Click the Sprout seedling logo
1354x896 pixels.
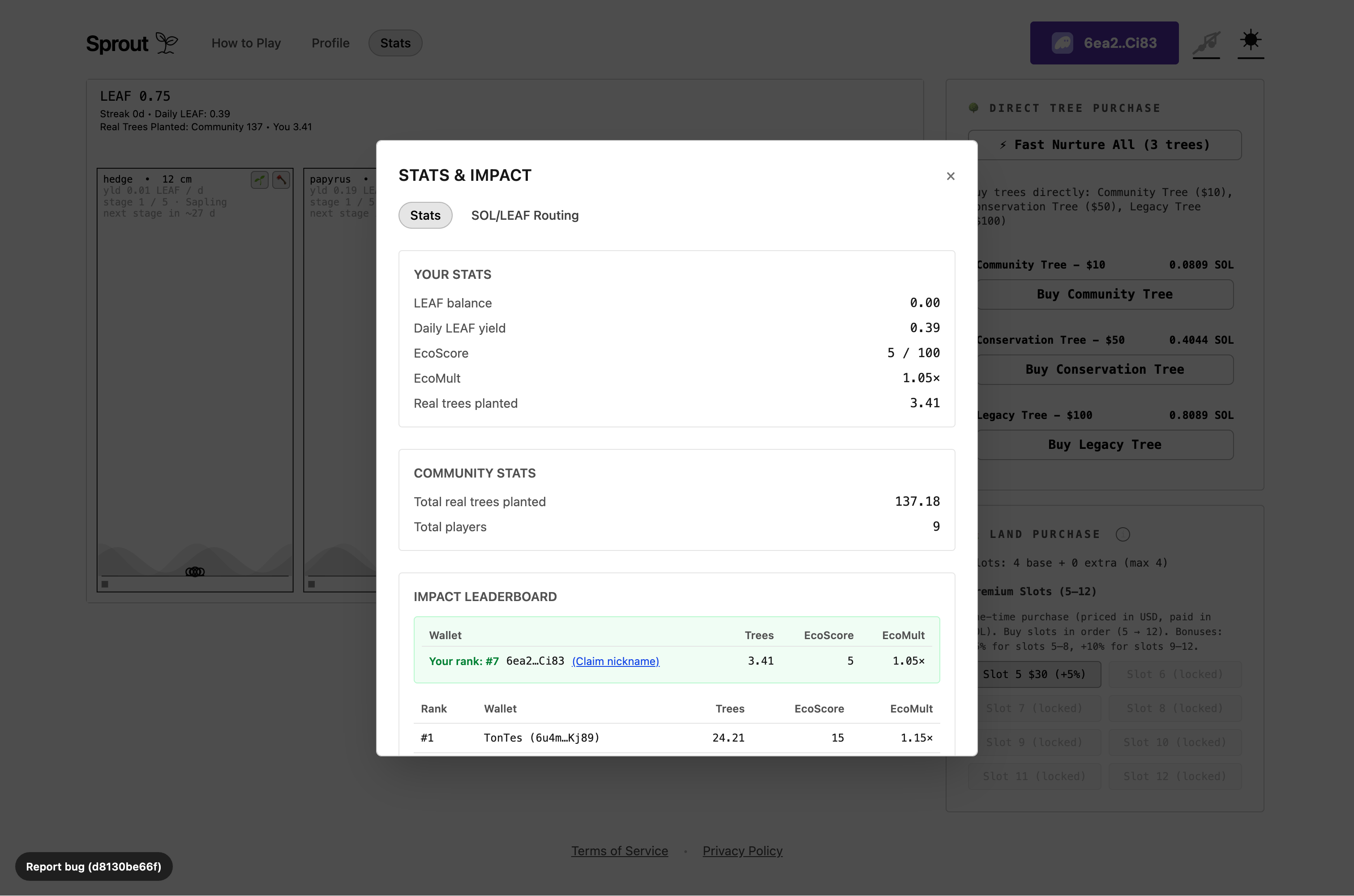coord(167,43)
